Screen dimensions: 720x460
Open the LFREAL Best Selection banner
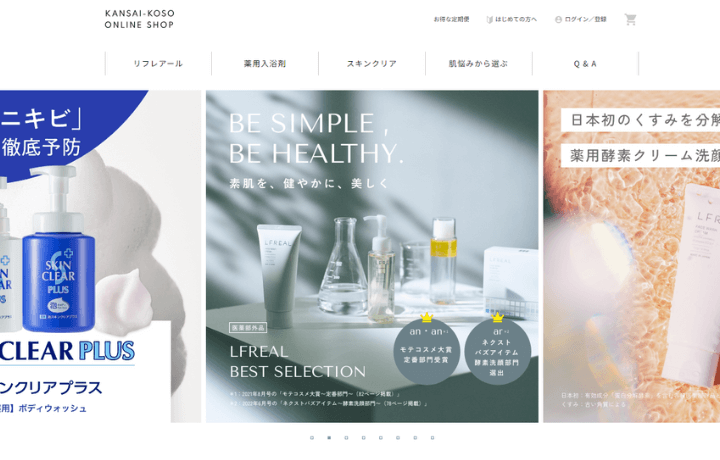[x=372, y=256]
